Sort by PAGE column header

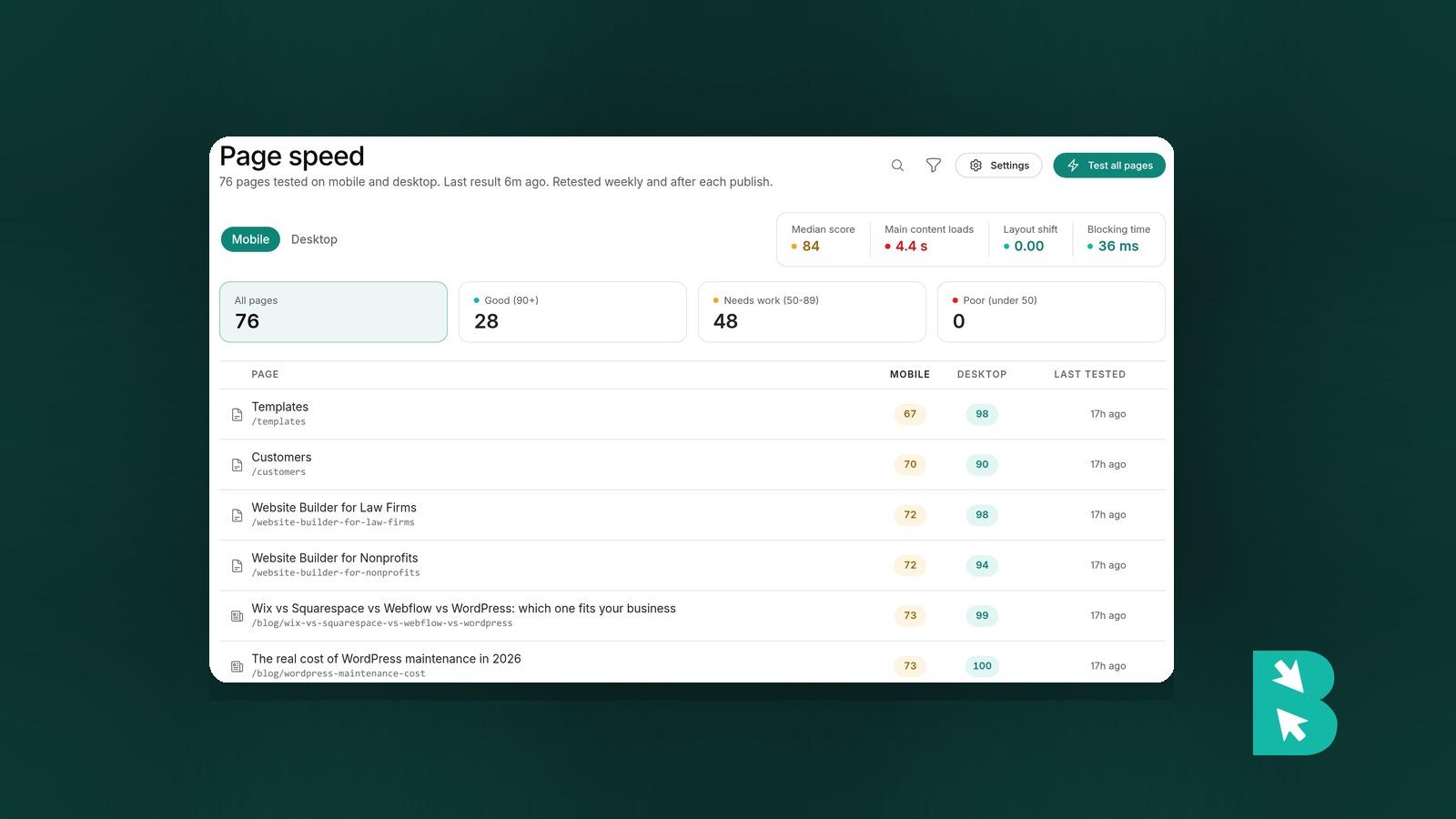tap(265, 374)
